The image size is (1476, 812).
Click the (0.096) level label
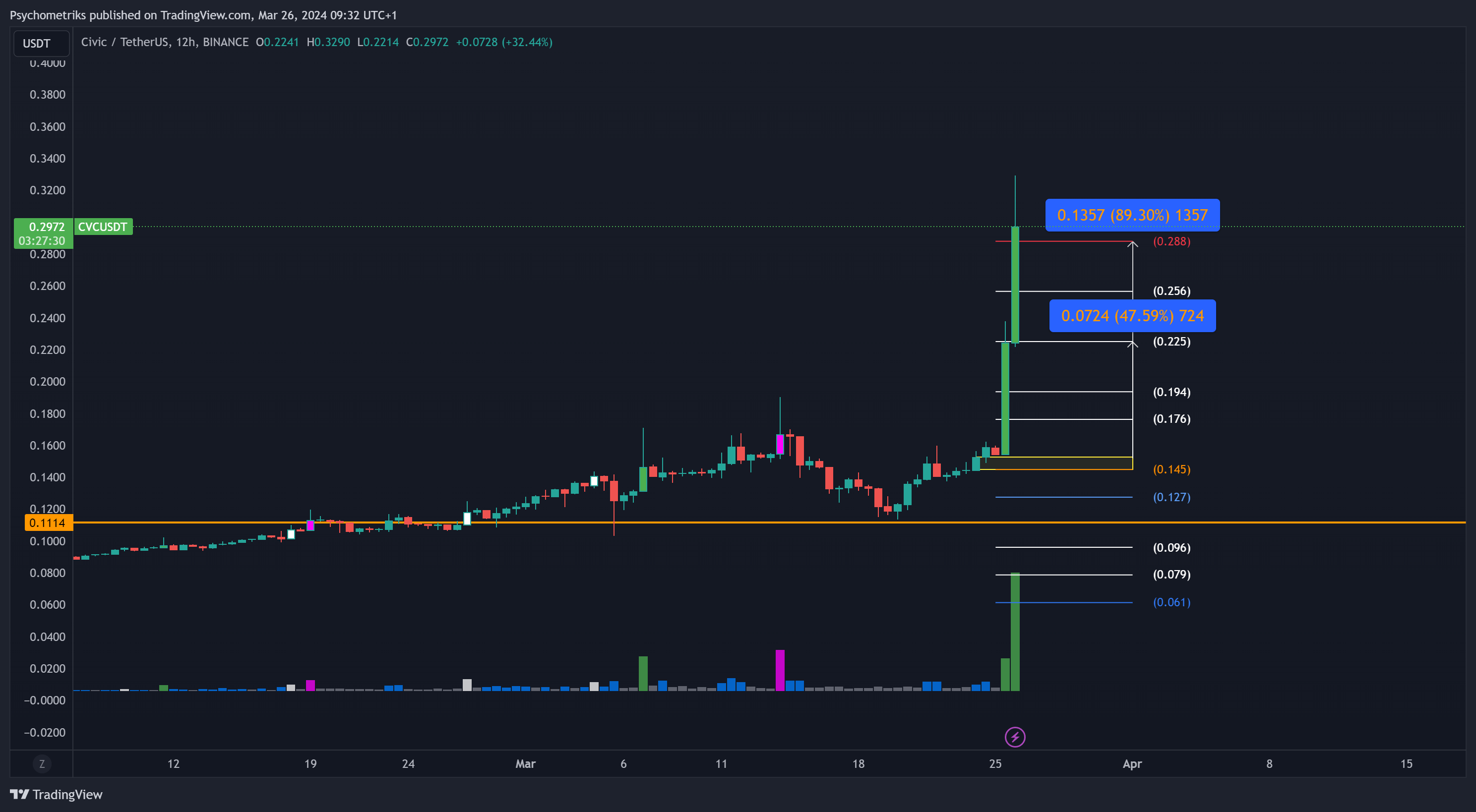pyautogui.click(x=1172, y=547)
